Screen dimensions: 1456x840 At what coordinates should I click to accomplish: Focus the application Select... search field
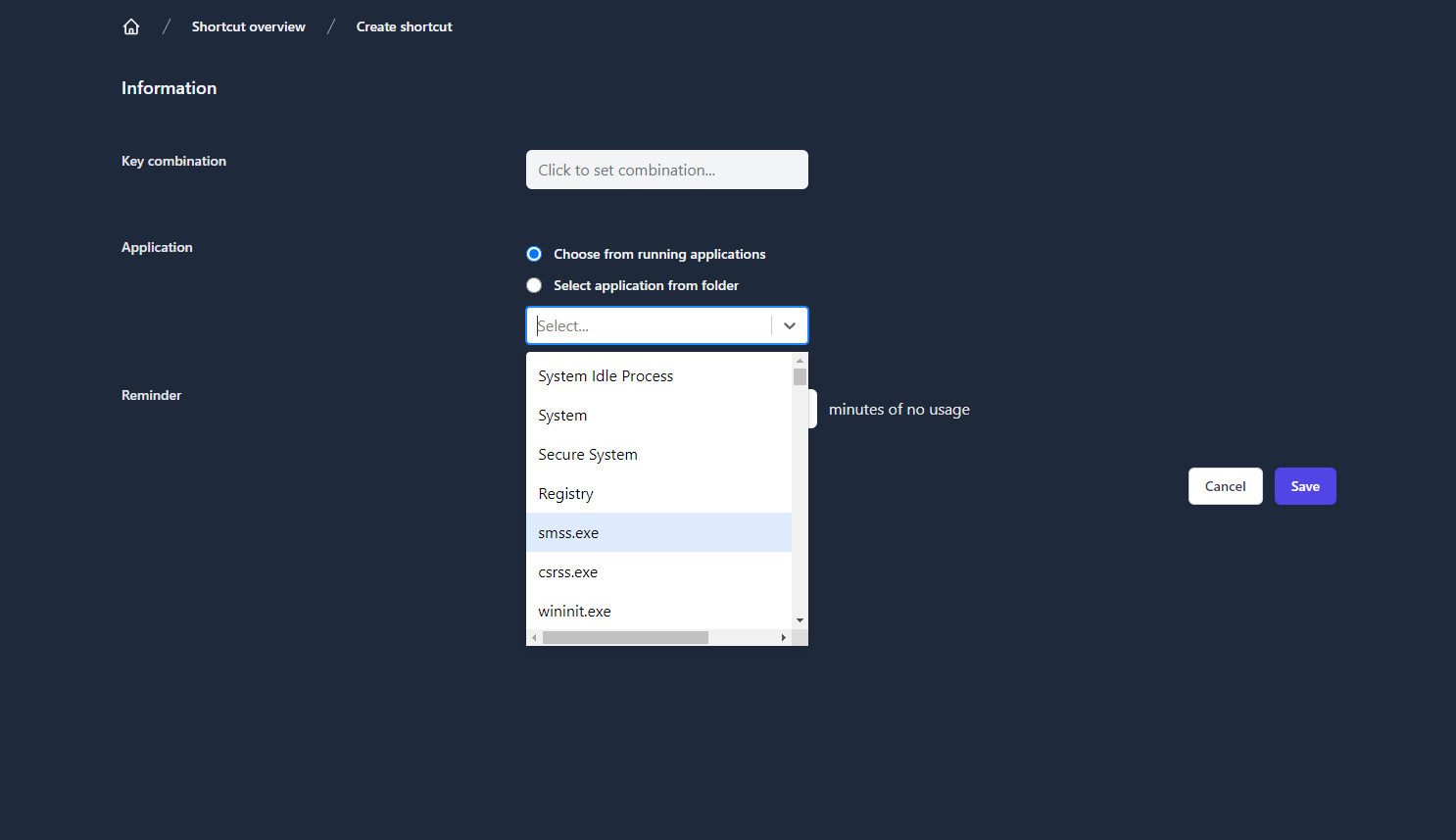pos(650,325)
